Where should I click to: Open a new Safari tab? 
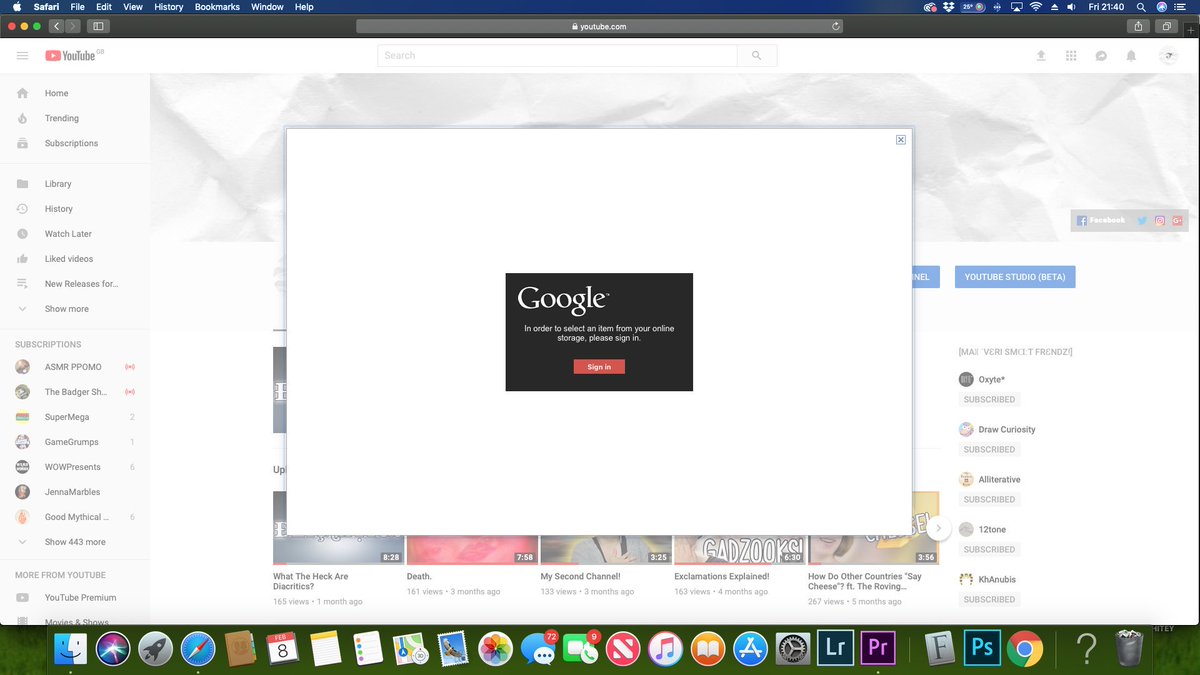click(x=1190, y=31)
